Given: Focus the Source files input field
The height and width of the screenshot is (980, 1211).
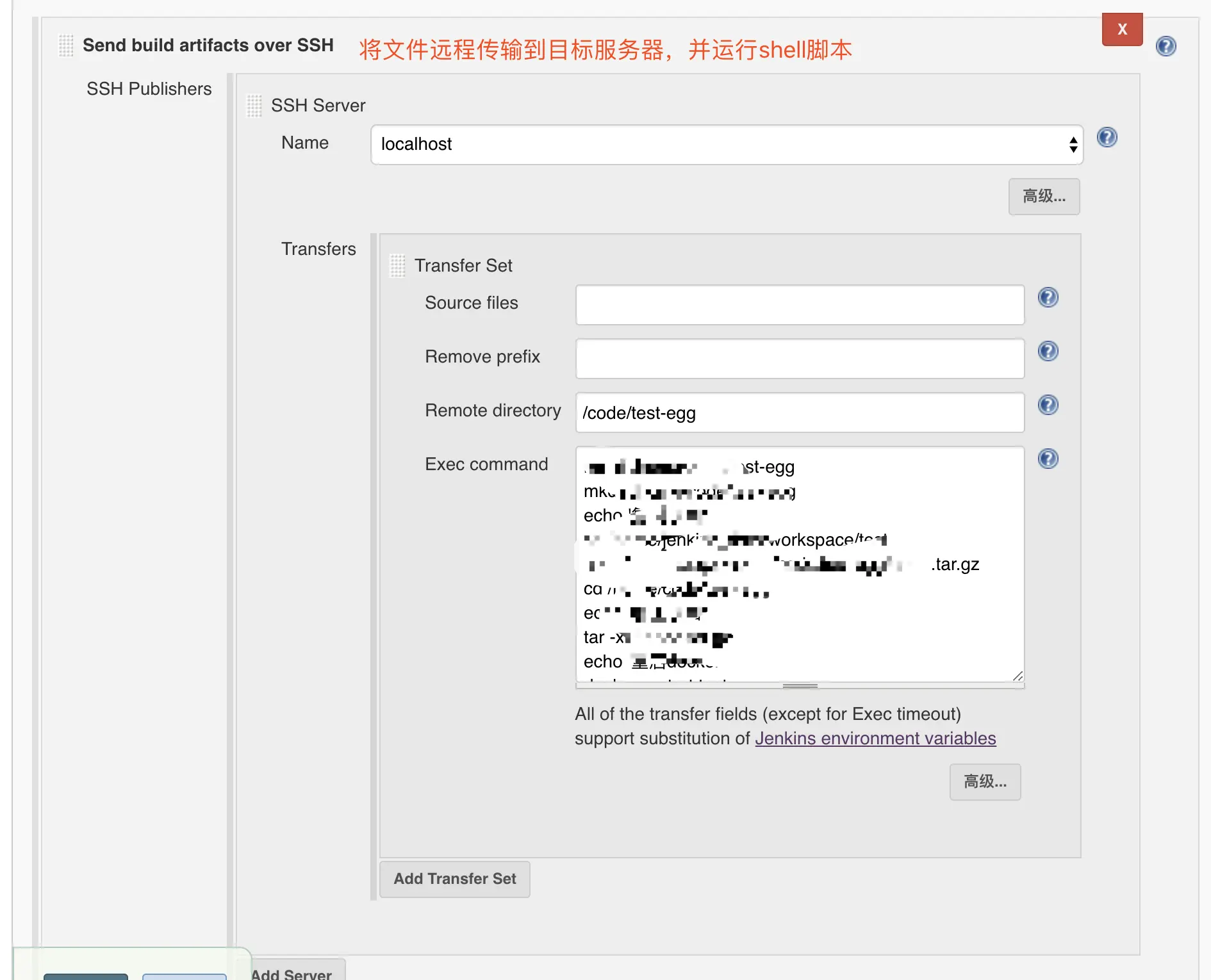Looking at the screenshot, I should pos(800,305).
